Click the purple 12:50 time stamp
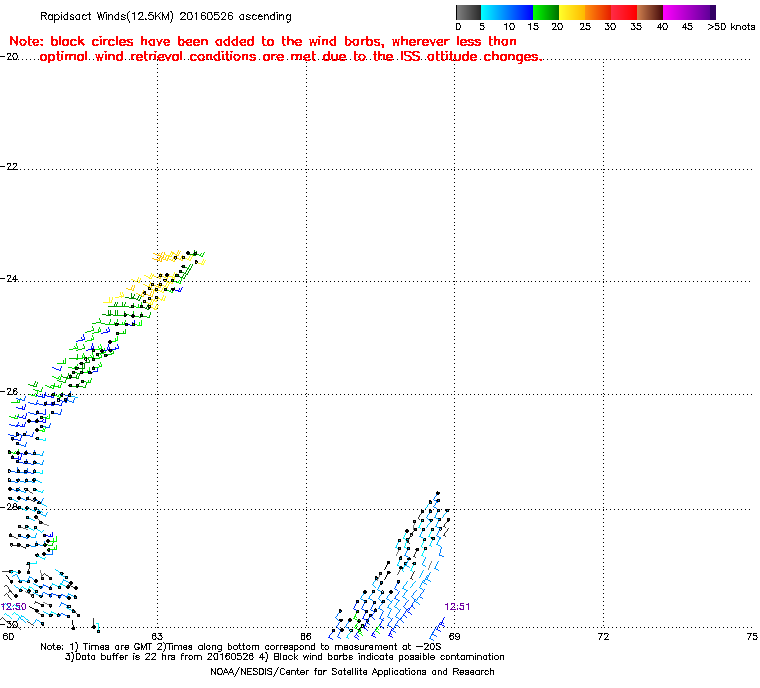The height and width of the screenshot is (688, 760). click(14, 607)
